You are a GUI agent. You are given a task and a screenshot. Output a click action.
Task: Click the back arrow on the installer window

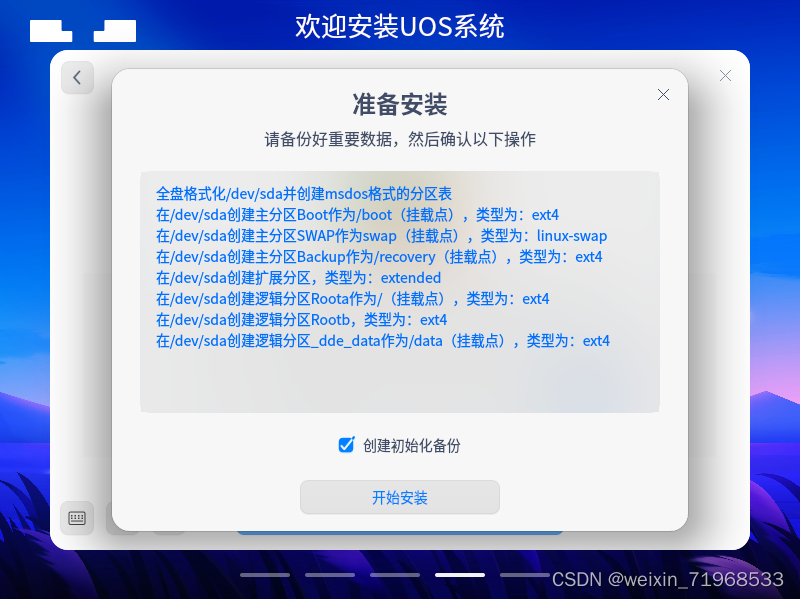[x=77, y=77]
